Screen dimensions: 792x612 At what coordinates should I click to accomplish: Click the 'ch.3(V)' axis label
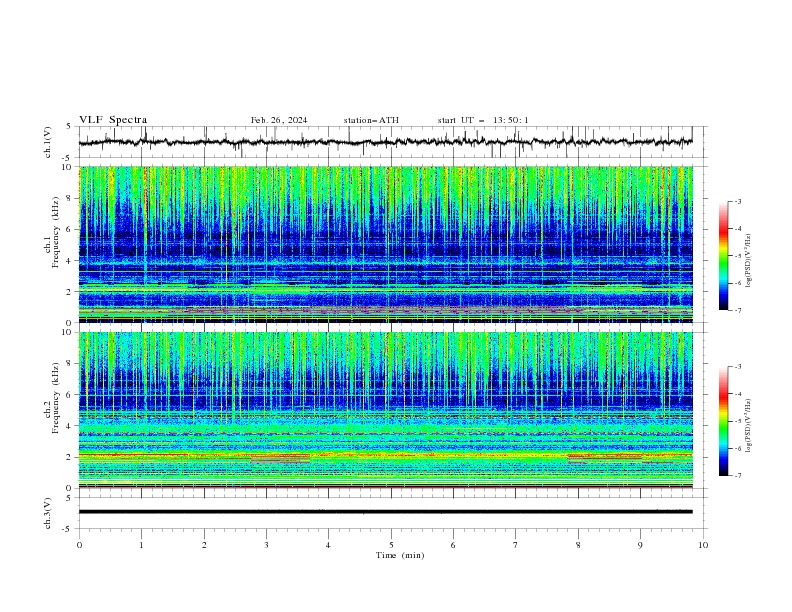48,513
